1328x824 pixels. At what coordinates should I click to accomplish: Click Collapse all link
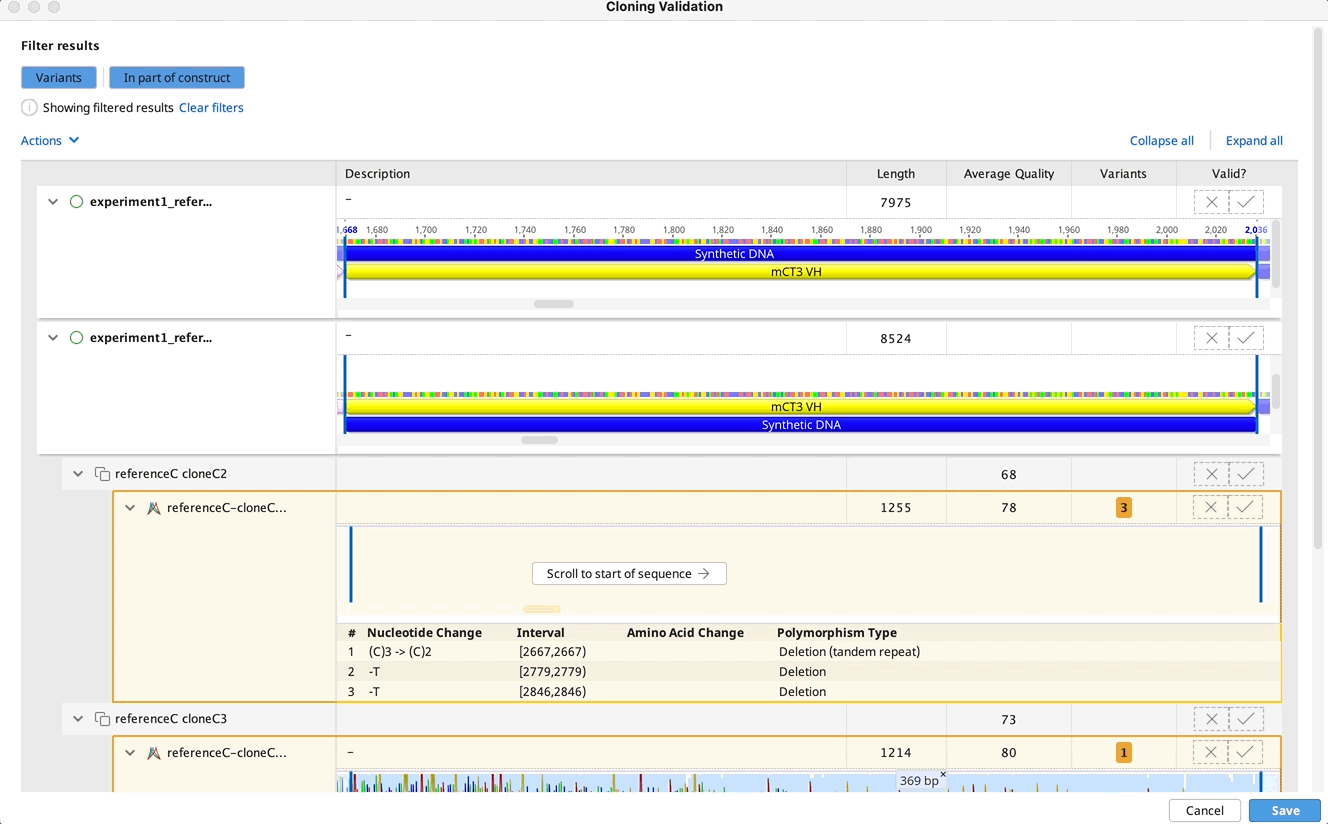pyautogui.click(x=1162, y=141)
